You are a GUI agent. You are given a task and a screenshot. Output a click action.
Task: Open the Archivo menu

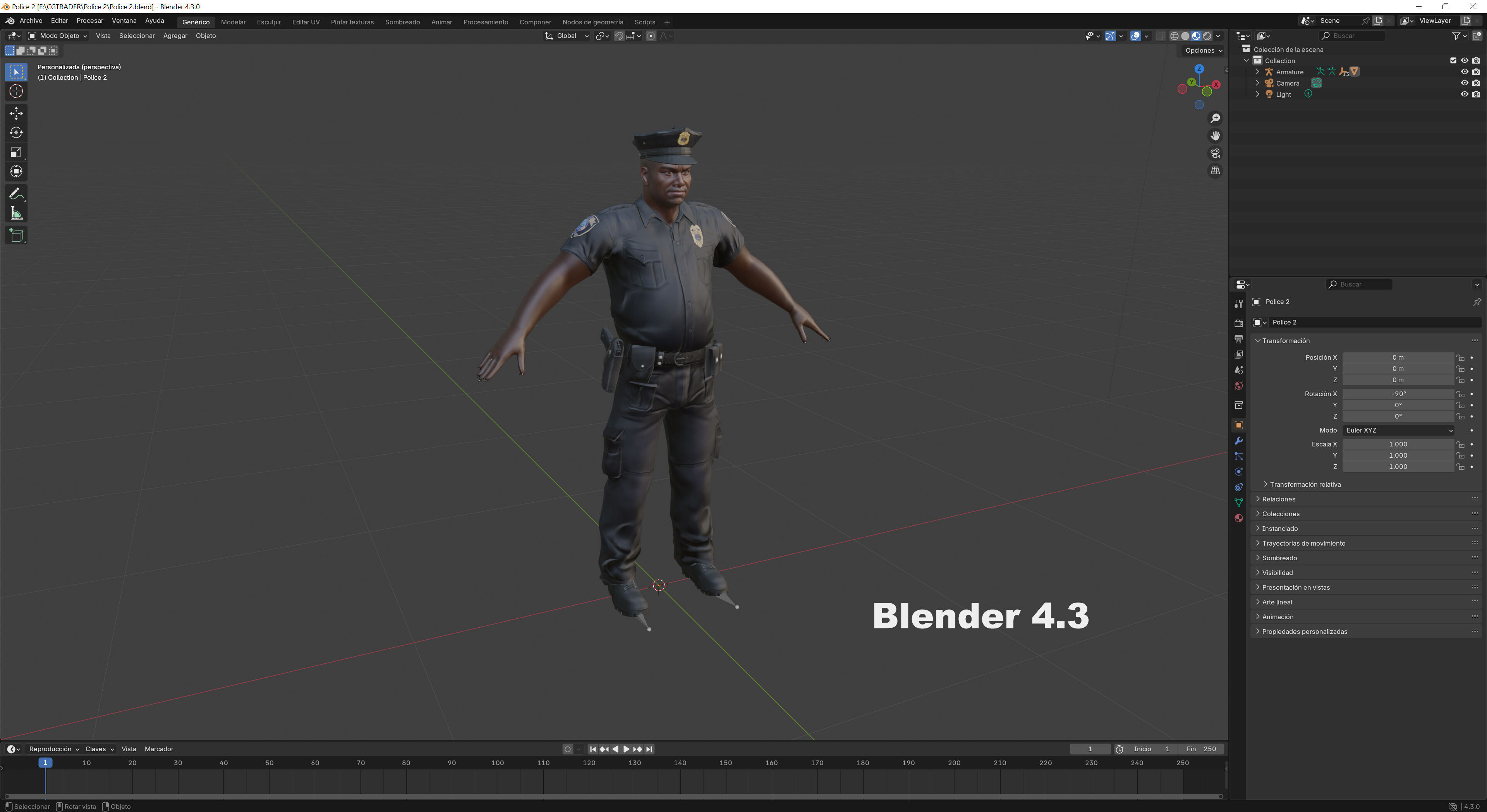point(31,21)
